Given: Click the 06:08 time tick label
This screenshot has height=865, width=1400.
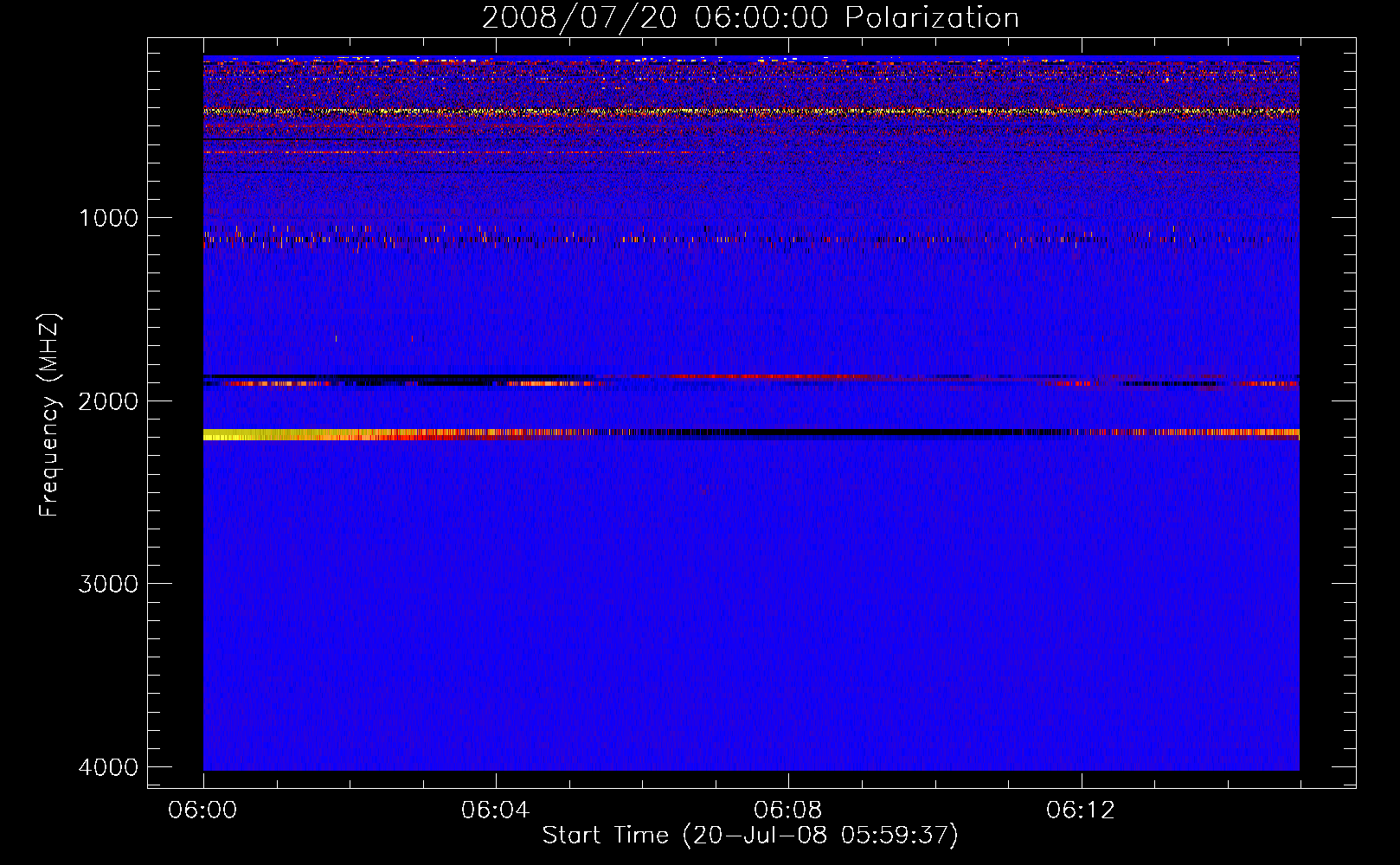Looking at the screenshot, I should pos(788,811).
